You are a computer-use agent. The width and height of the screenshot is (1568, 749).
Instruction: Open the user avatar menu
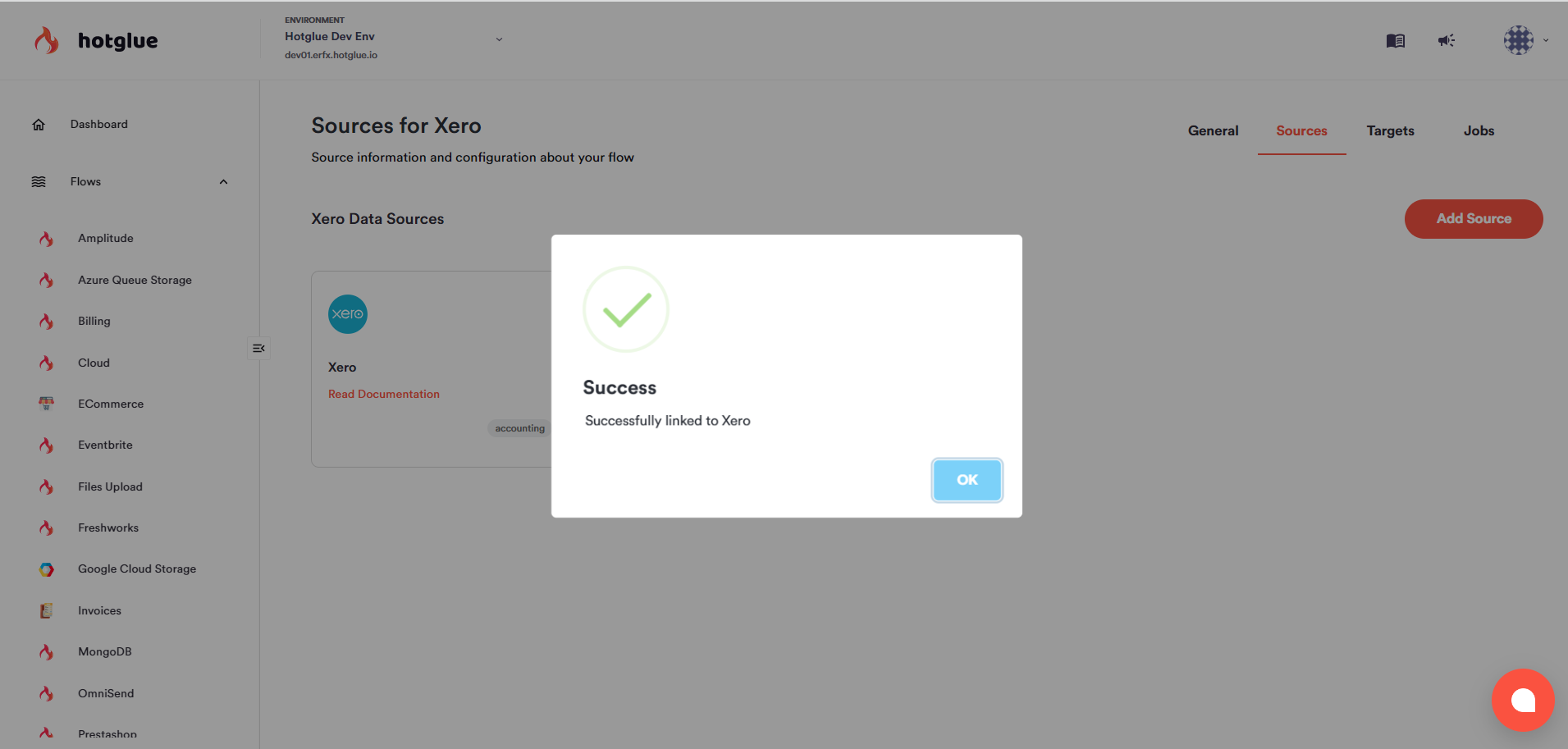[x=1518, y=39]
